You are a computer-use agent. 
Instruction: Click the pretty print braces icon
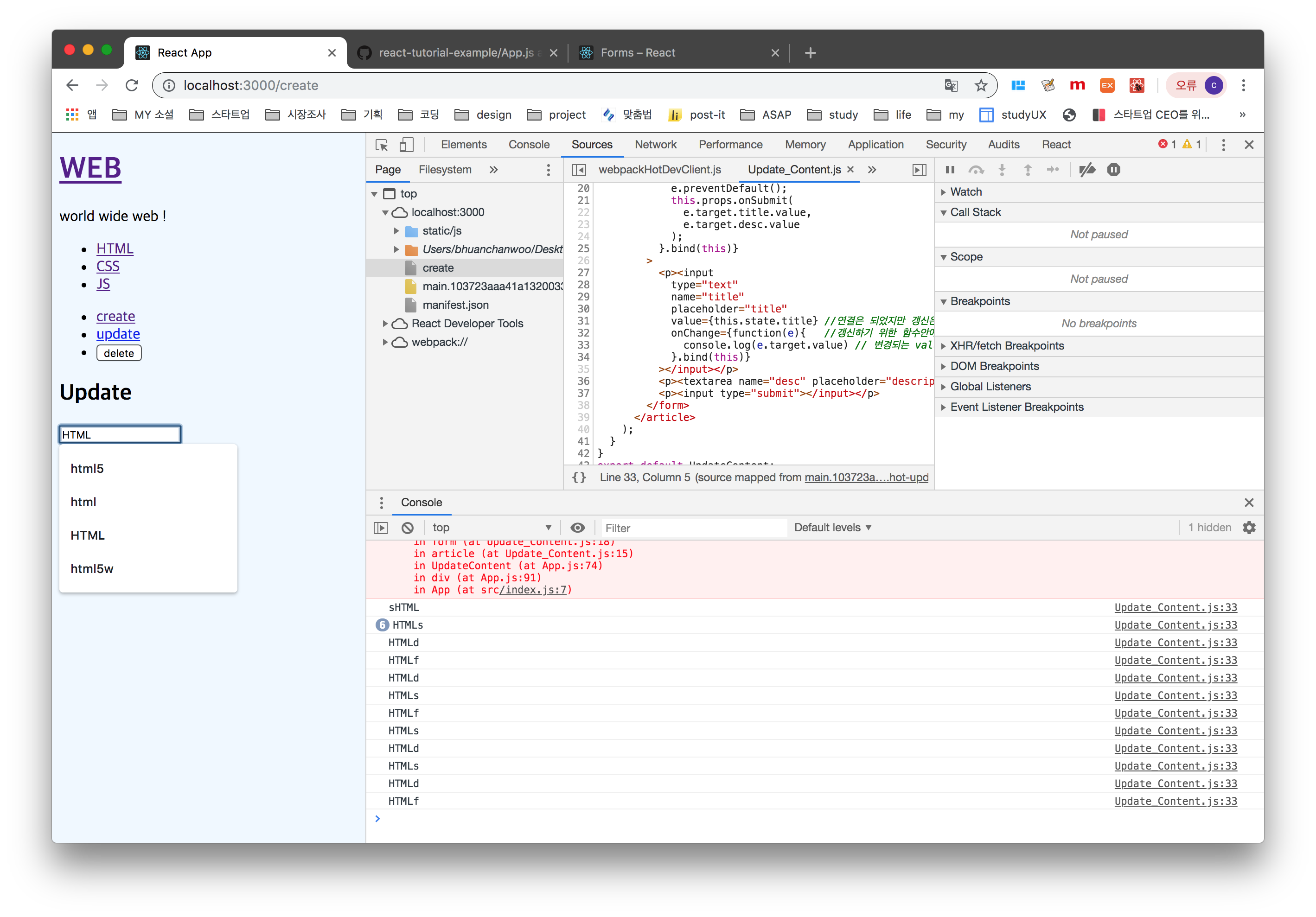[579, 478]
